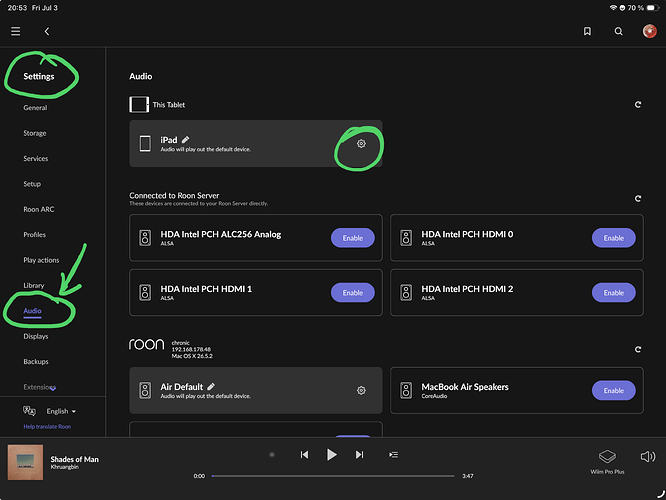Refresh Connected to Roon Server devices
666x500 pixels.
pos(638,198)
